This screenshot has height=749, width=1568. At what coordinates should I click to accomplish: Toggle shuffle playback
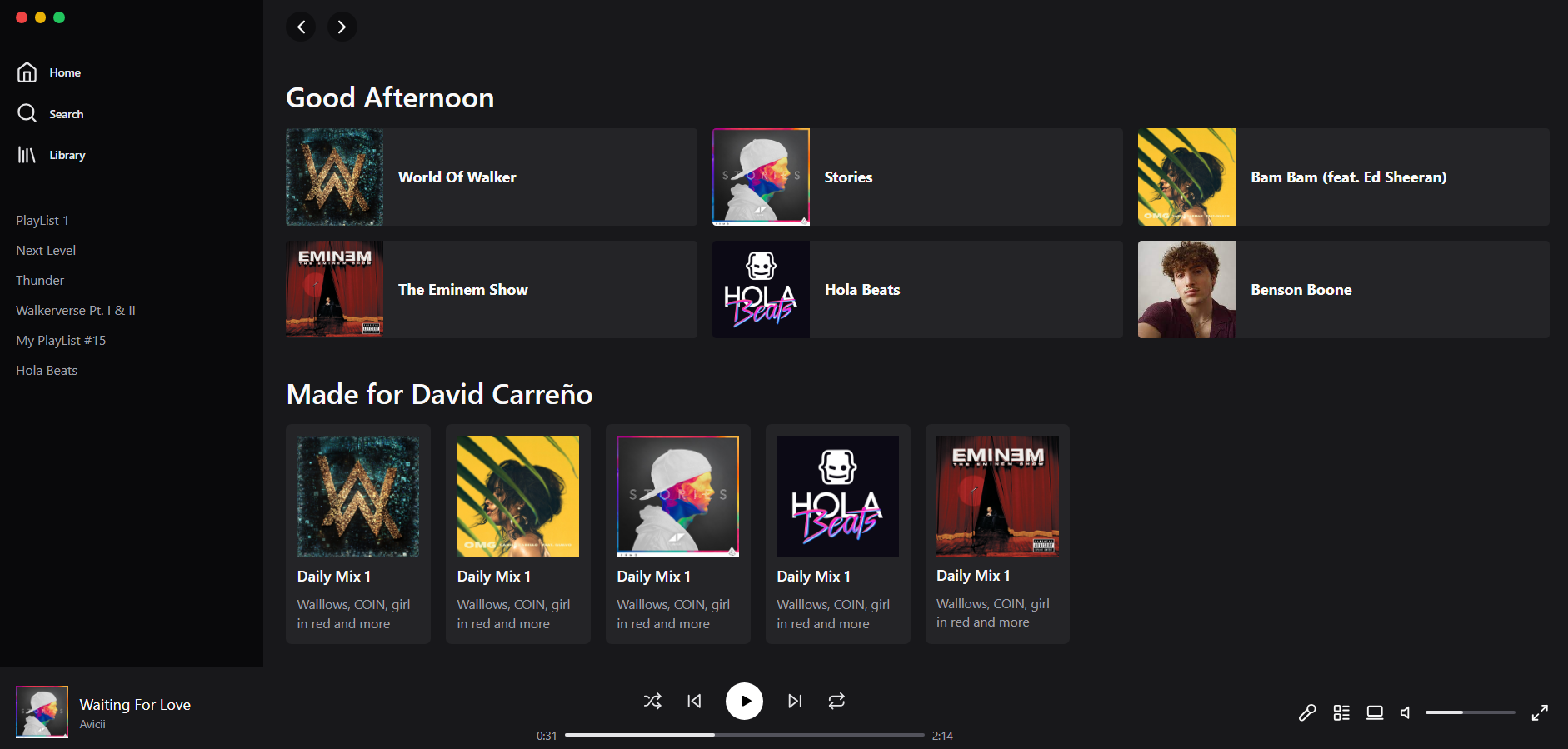652,701
